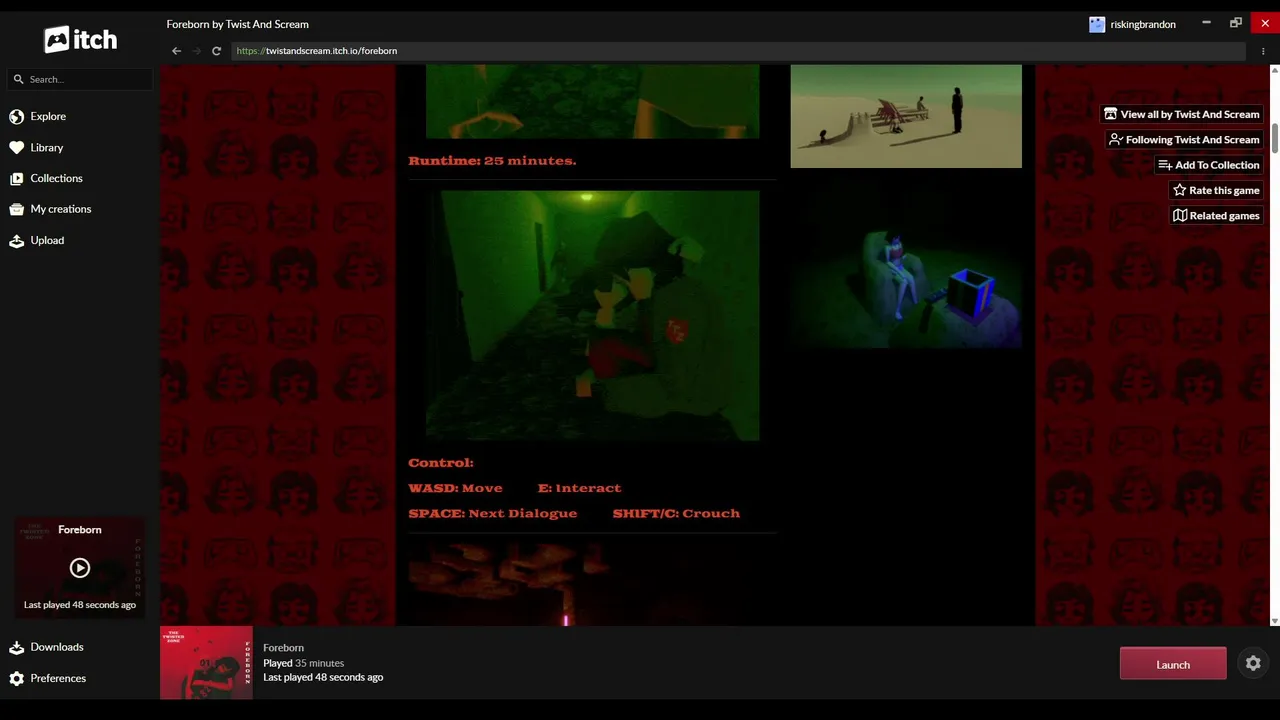Go to Collections

(x=57, y=178)
